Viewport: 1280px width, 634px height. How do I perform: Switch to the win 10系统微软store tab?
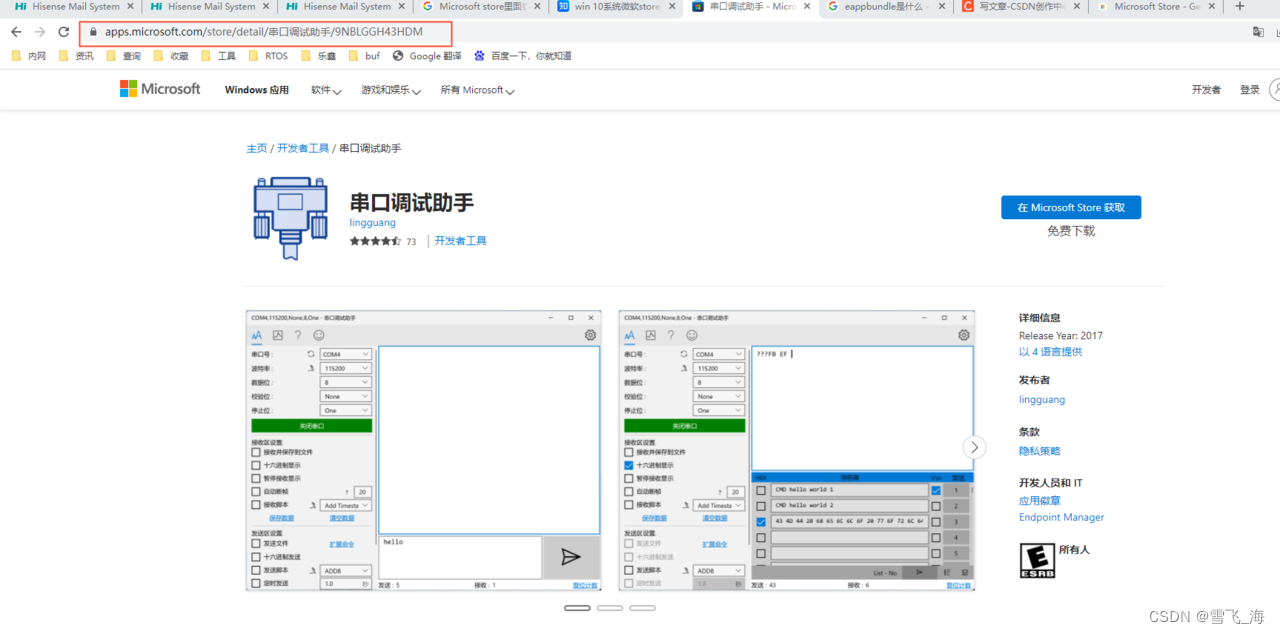[617, 6]
